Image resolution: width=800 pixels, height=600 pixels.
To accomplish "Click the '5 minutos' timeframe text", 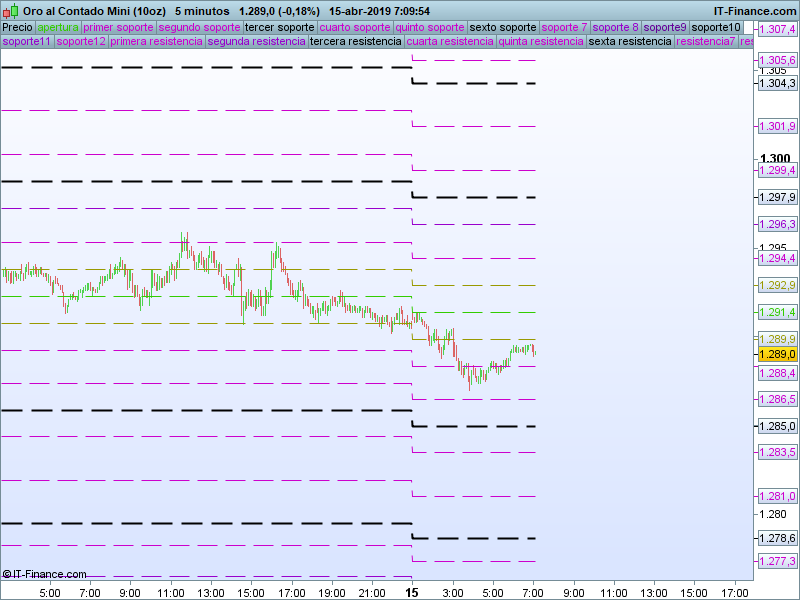I will tap(202, 12).
